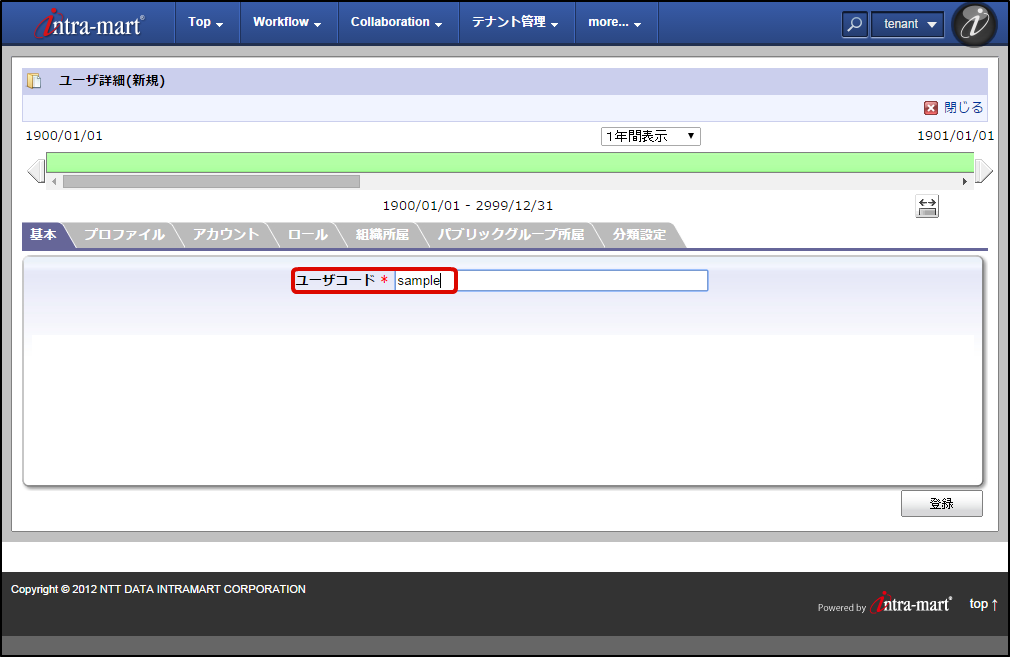Click scrollbar right arrow under timeline
Viewport: 1010px width, 657px height.
[964, 182]
